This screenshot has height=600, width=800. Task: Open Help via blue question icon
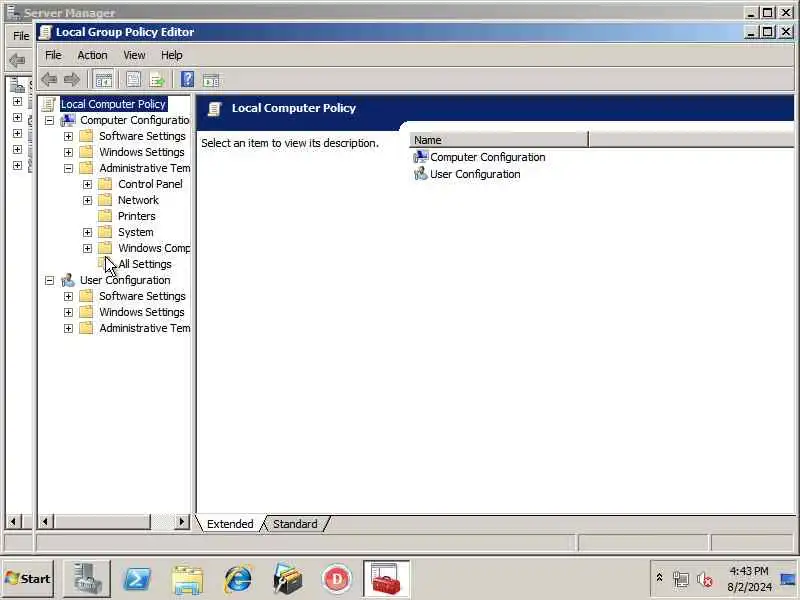[187, 80]
